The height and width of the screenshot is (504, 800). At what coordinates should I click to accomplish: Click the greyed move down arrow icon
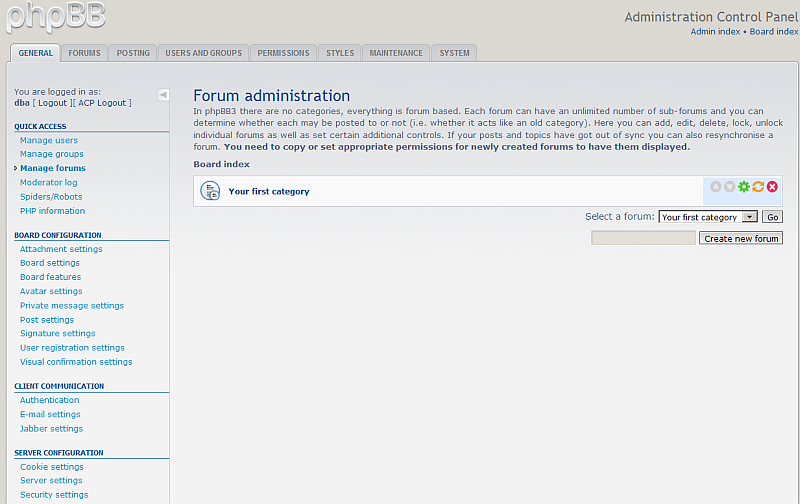click(x=730, y=187)
